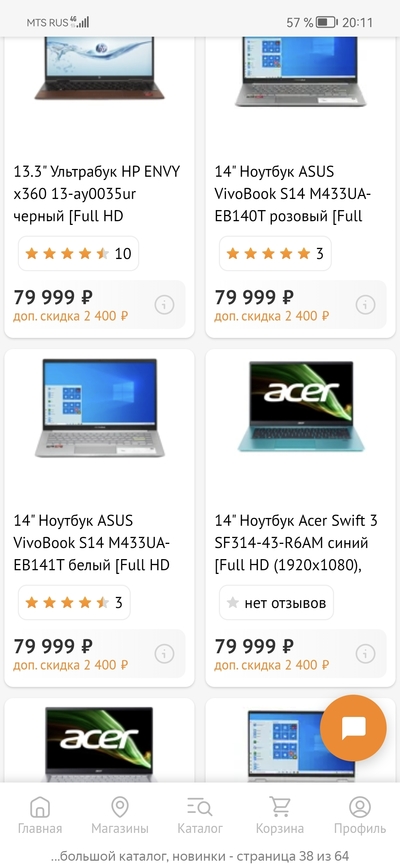
Task: Open ASUS VivoBook S14 EB140T розовый title
Action: (293, 194)
